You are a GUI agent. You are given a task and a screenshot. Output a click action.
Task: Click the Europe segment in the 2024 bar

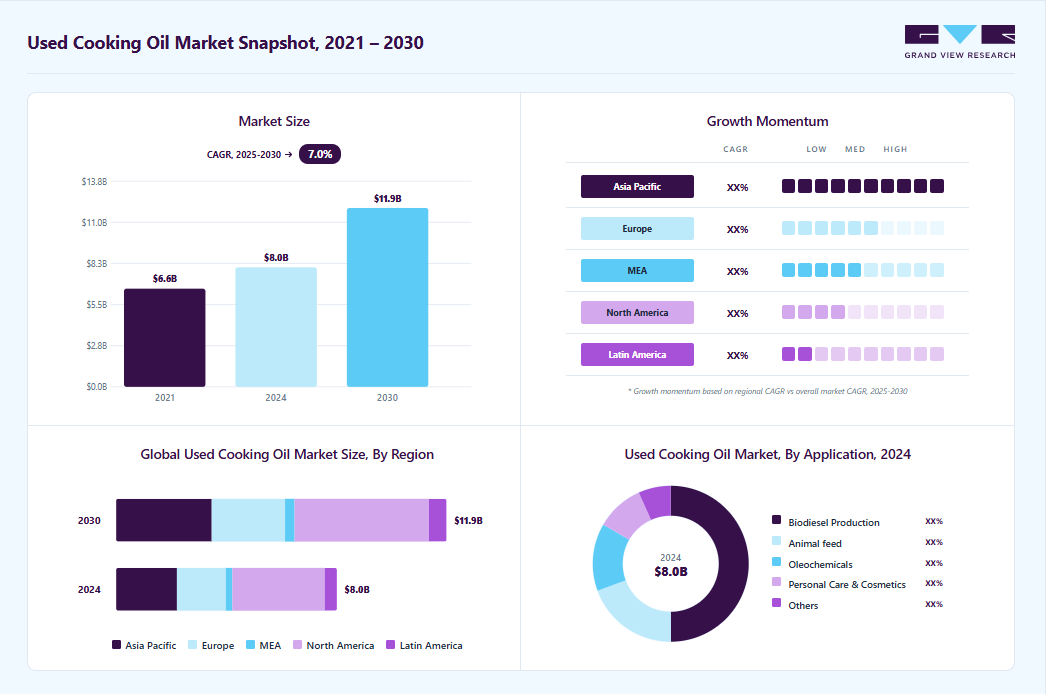[201, 589]
